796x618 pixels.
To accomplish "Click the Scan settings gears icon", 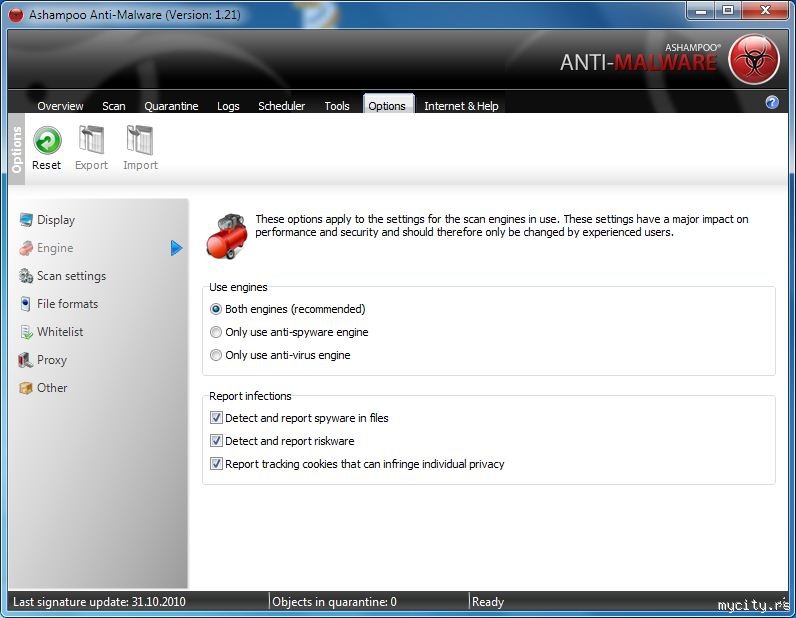I will point(26,276).
